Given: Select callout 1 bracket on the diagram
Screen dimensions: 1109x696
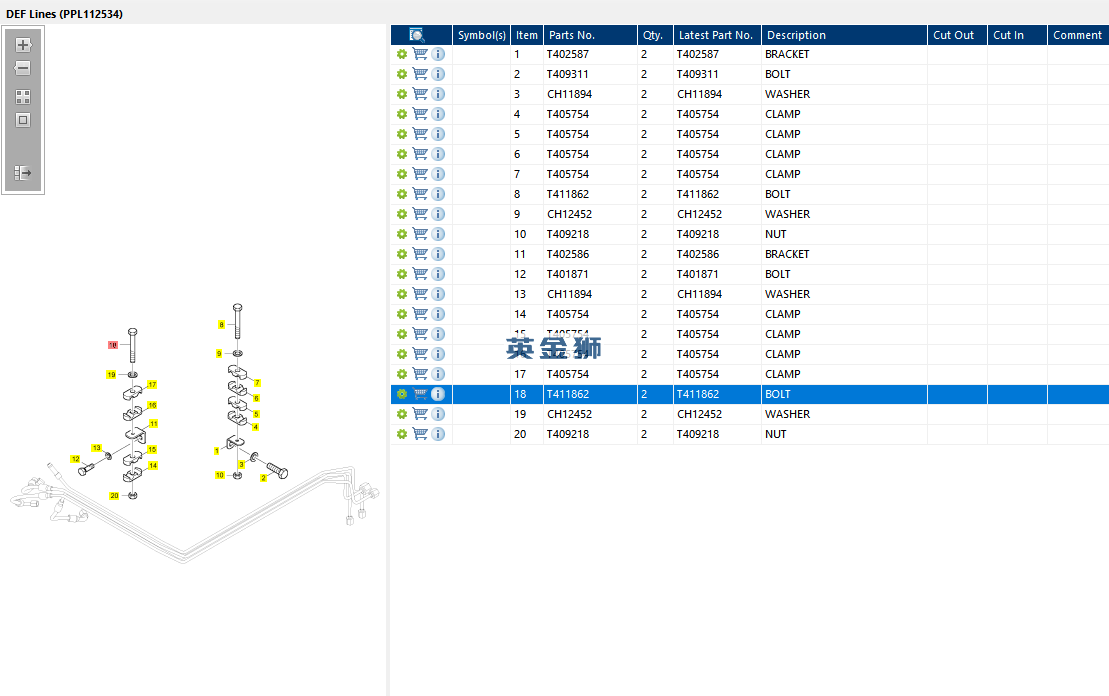Looking at the screenshot, I should [x=216, y=451].
